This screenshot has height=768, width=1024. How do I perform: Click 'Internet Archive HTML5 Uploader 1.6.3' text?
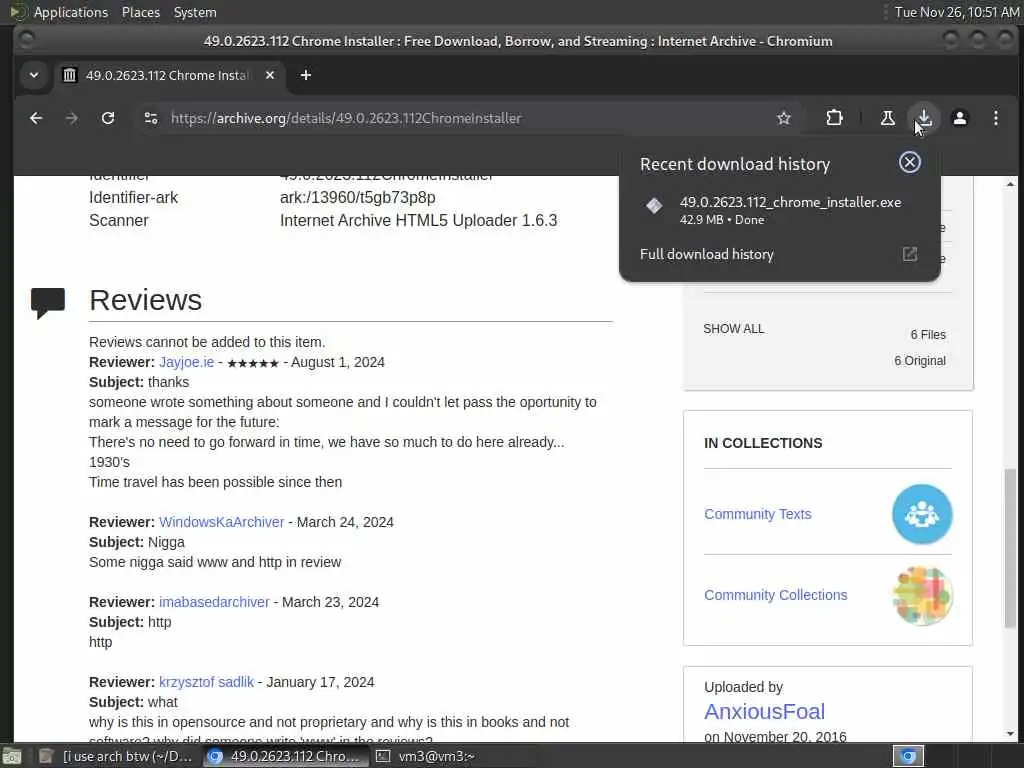tap(419, 221)
